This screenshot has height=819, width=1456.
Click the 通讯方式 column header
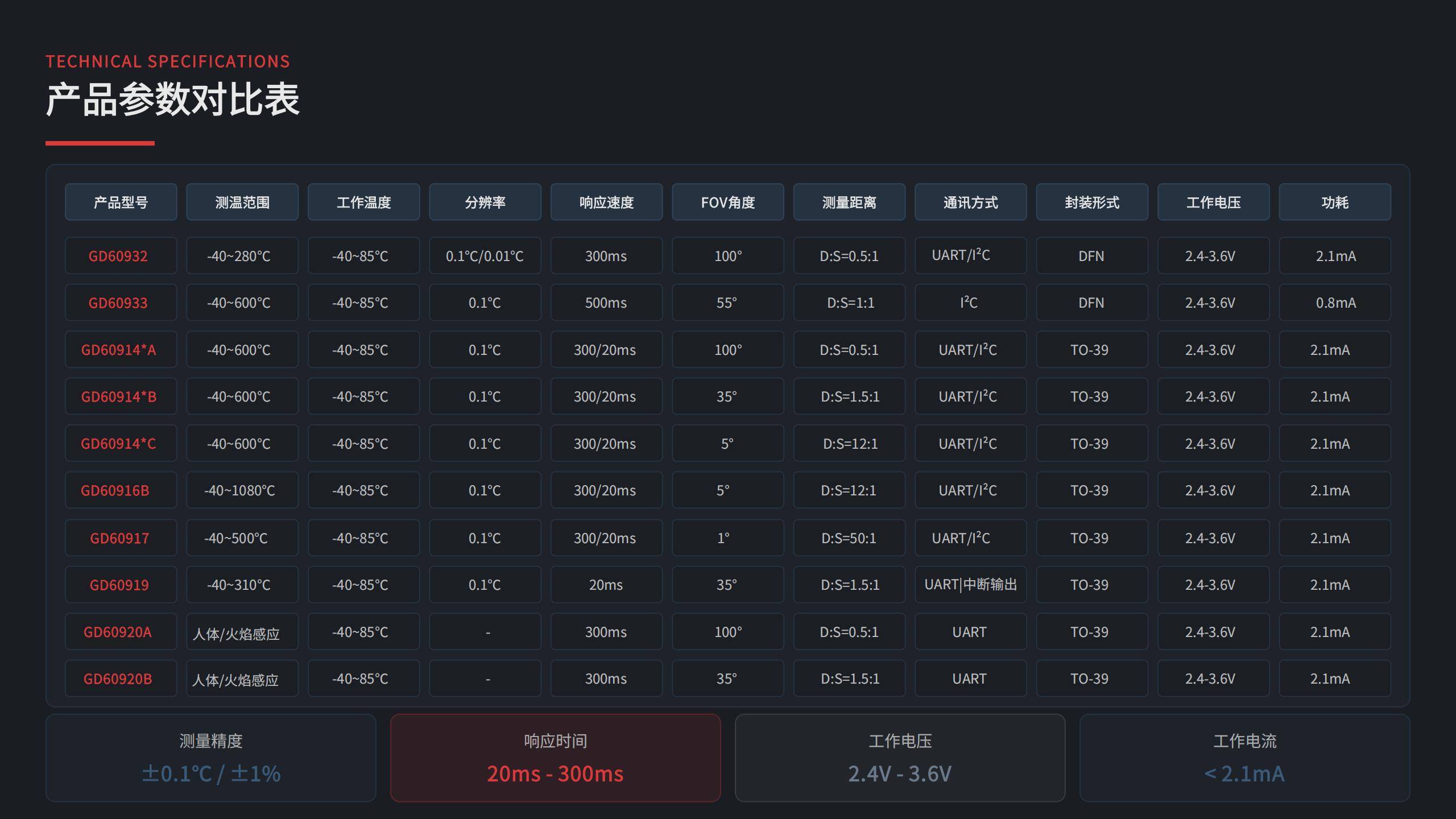[x=971, y=202]
